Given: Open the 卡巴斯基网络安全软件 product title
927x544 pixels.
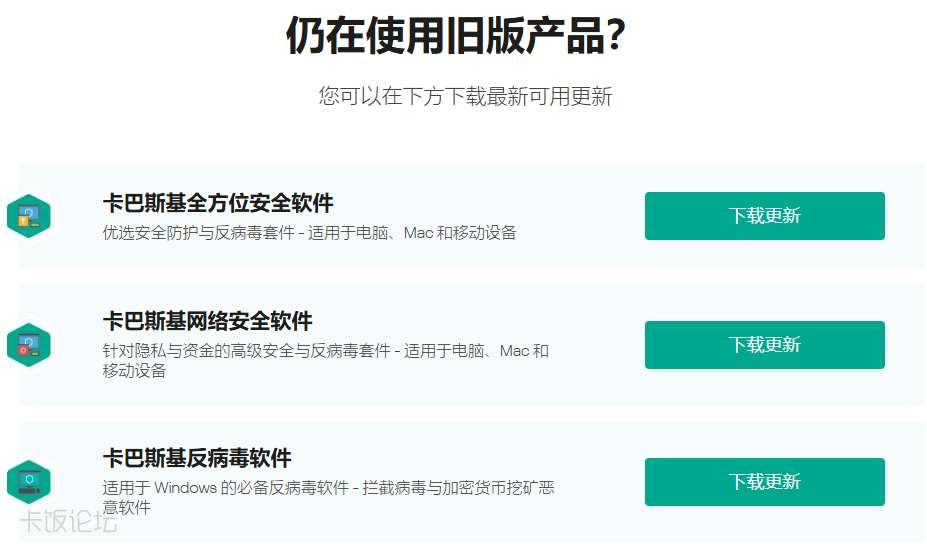Looking at the screenshot, I should point(208,321).
